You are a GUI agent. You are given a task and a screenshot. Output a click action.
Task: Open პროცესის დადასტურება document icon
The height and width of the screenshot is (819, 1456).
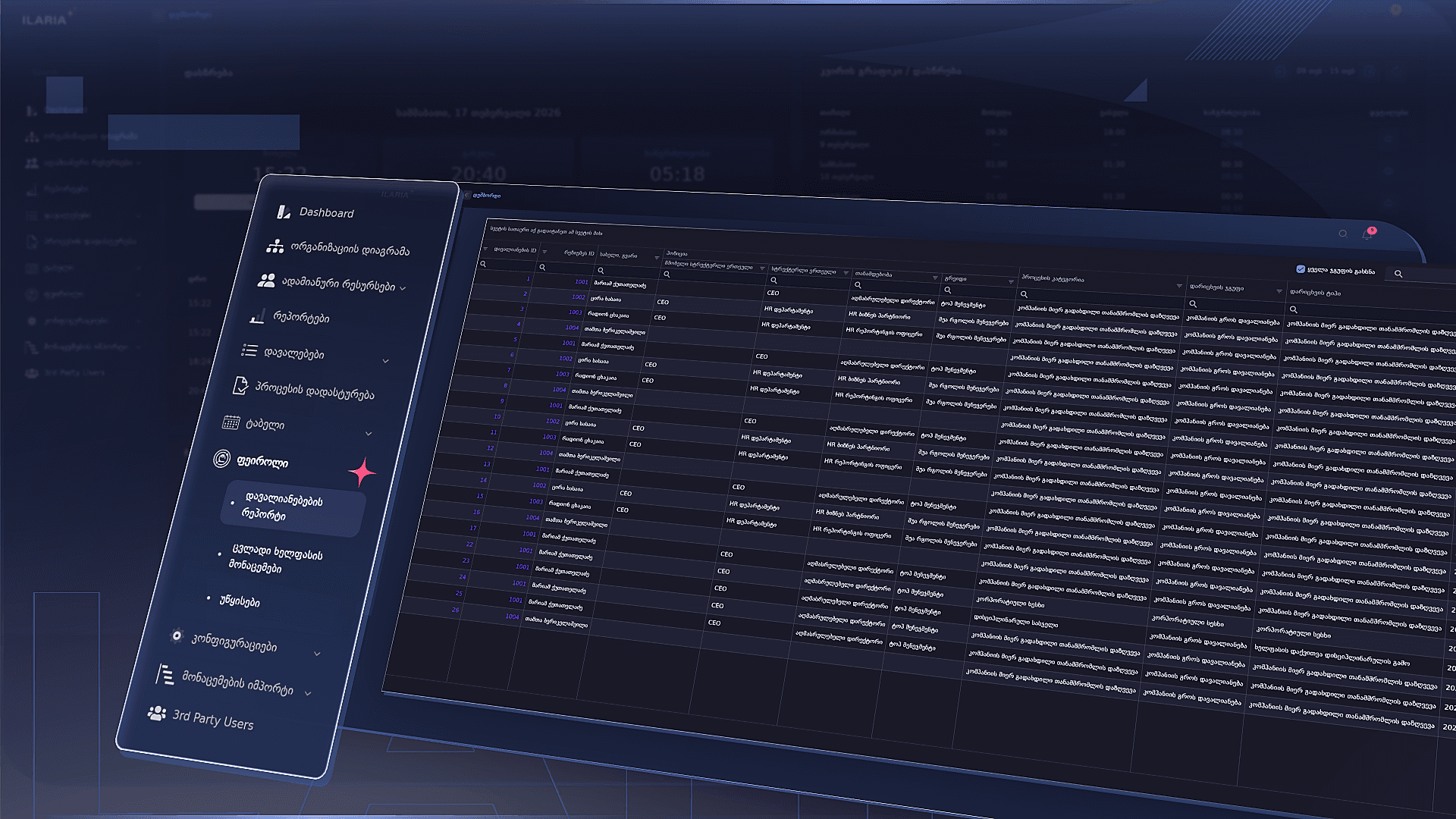coord(240,385)
